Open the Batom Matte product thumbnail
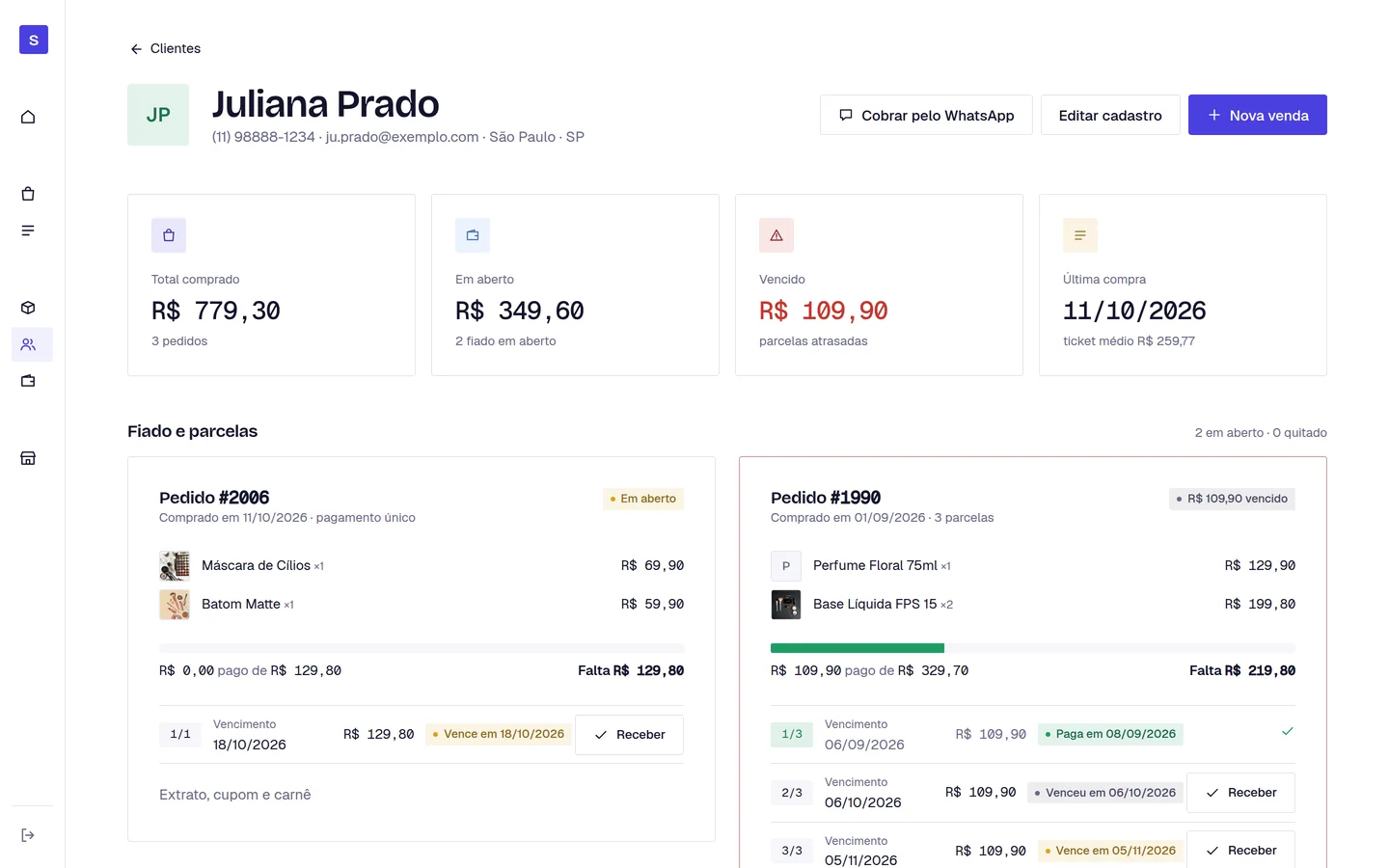This screenshot has width=1389, height=868. tap(175, 605)
